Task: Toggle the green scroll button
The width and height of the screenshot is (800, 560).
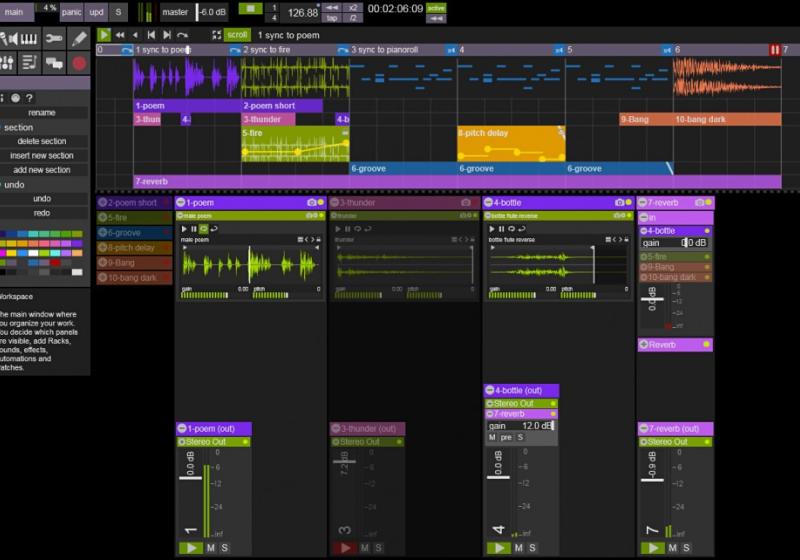Action: click(x=236, y=35)
